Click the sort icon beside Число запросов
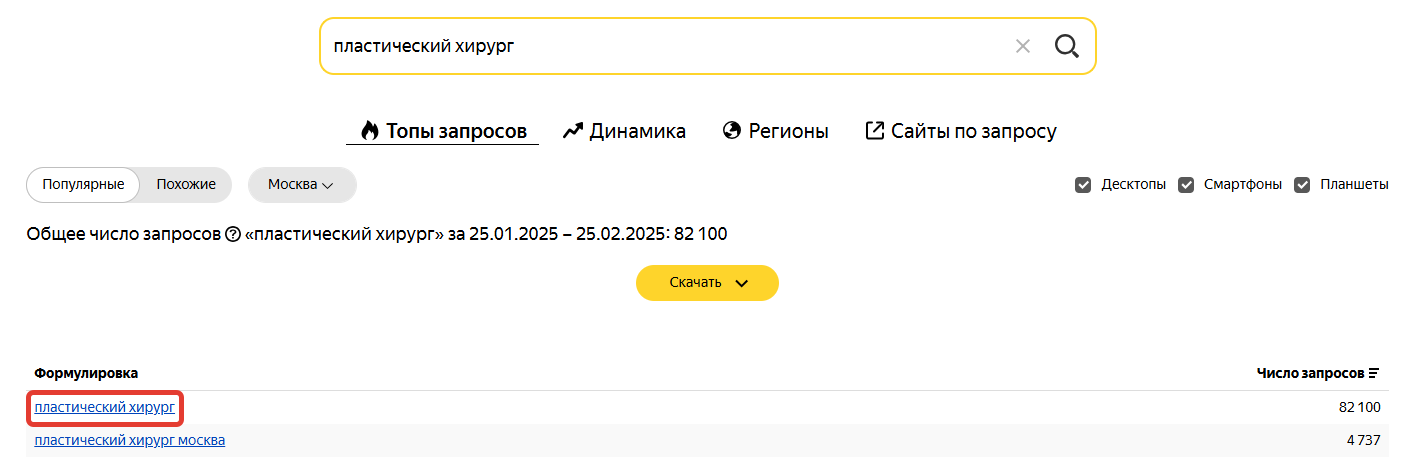The width and height of the screenshot is (1419, 462). (x=1374, y=374)
